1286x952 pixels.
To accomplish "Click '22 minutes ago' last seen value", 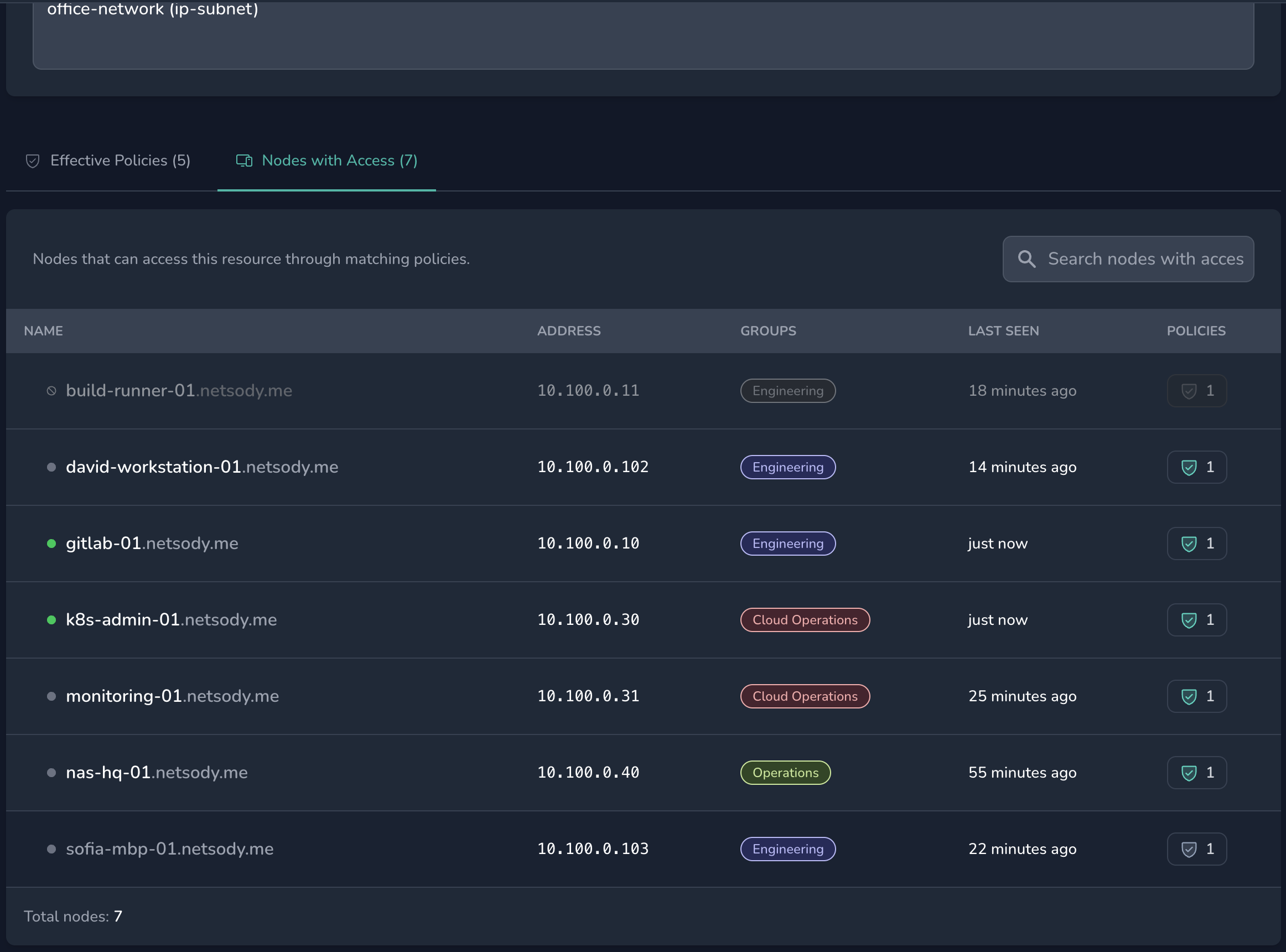I will [1022, 849].
